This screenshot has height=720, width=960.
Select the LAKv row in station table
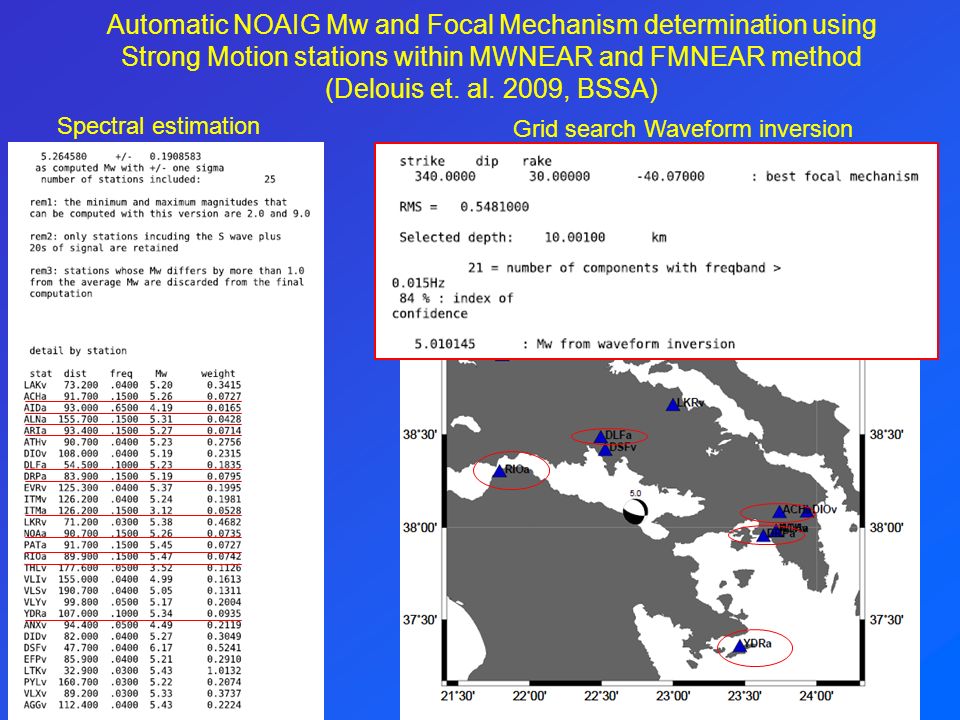click(x=132, y=385)
